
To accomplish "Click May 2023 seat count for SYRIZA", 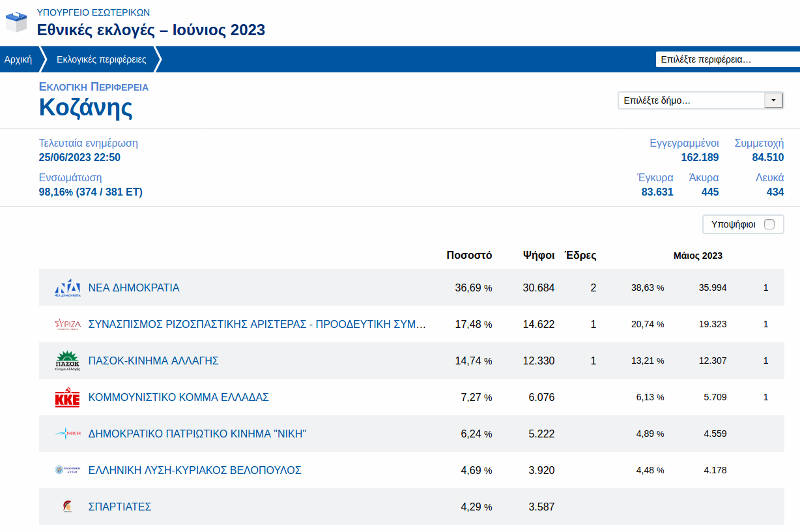I will [x=766, y=324].
